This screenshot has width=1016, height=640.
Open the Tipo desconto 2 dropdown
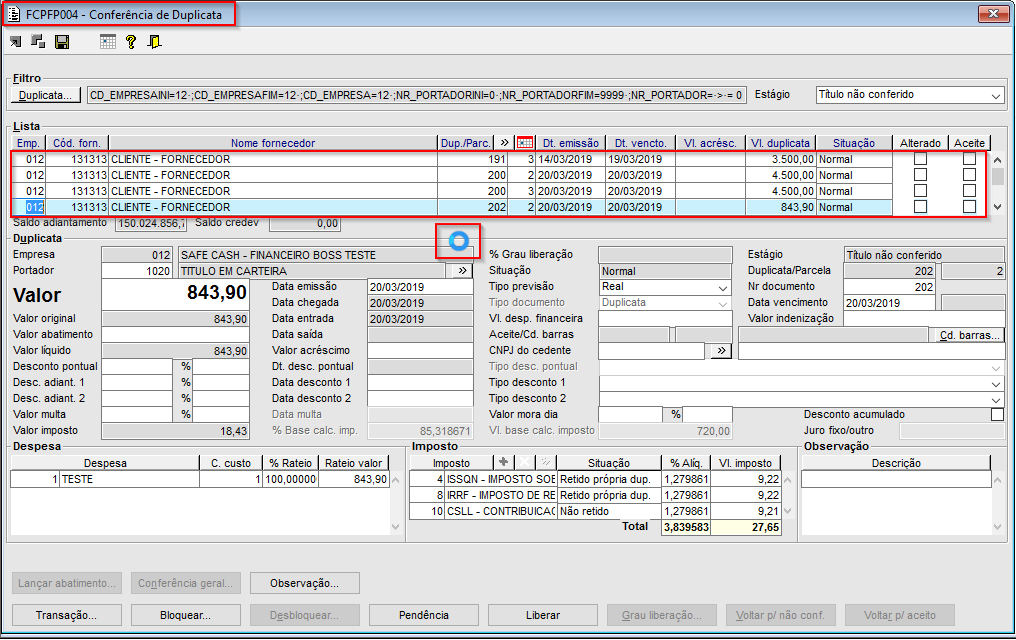pyautogui.click(x=996, y=399)
